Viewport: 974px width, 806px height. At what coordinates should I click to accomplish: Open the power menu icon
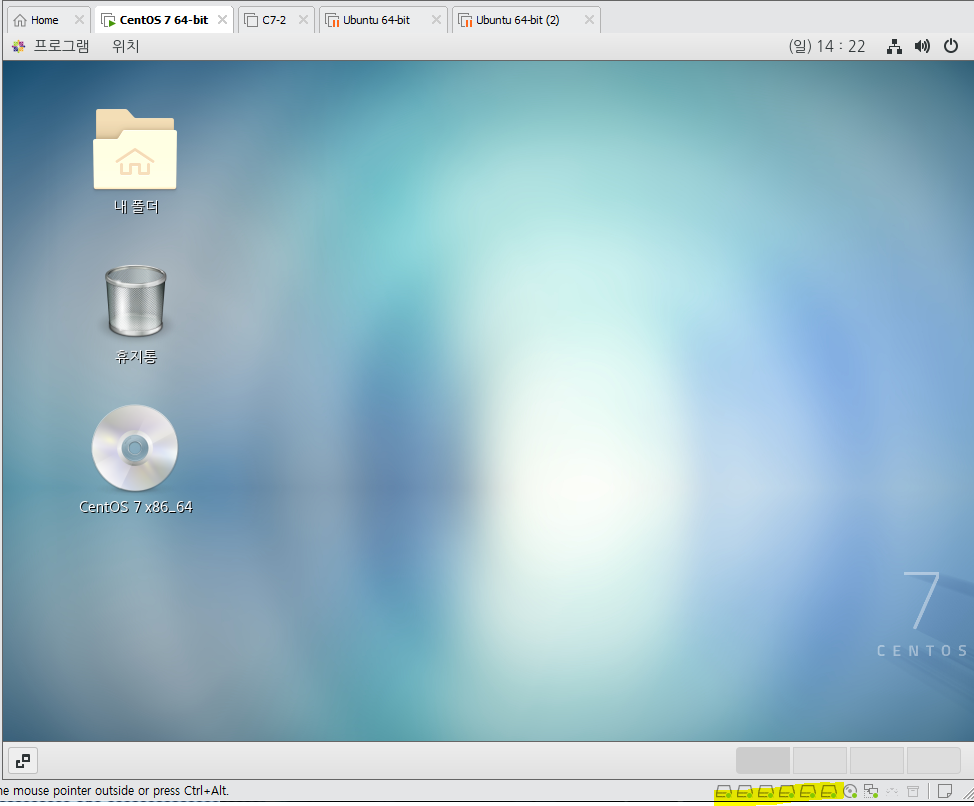[x=951, y=46]
